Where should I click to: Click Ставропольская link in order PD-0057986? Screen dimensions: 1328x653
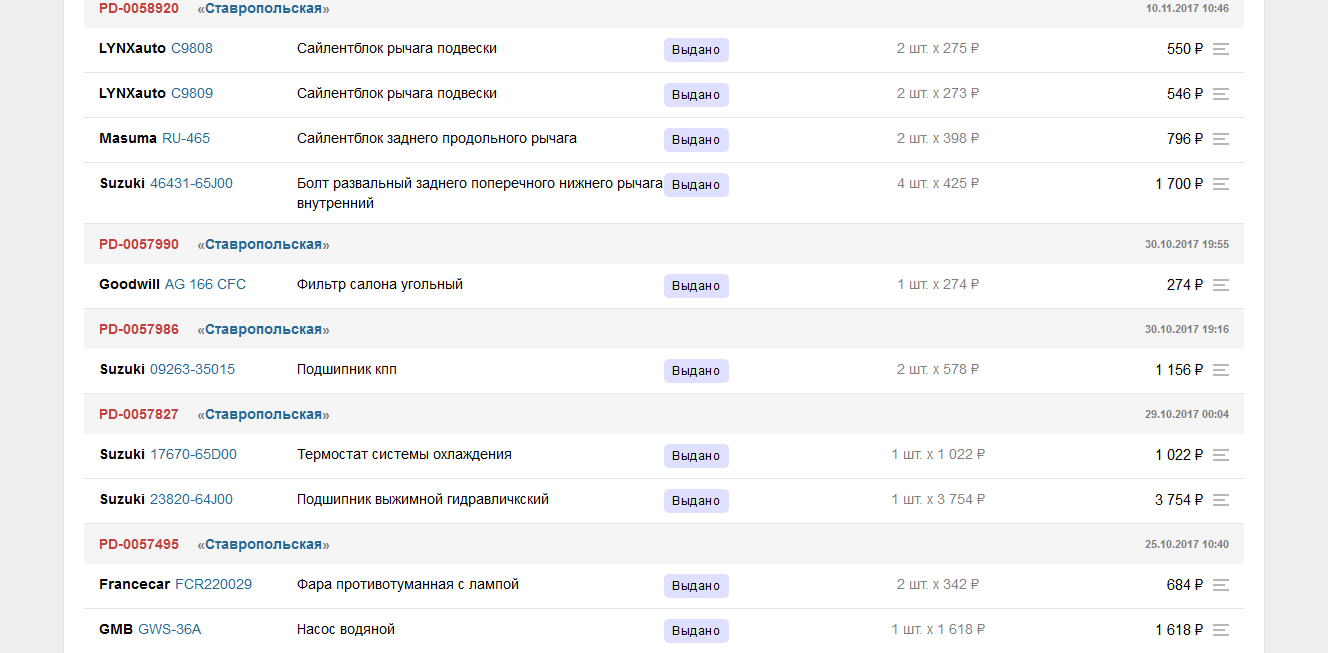(263, 329)
